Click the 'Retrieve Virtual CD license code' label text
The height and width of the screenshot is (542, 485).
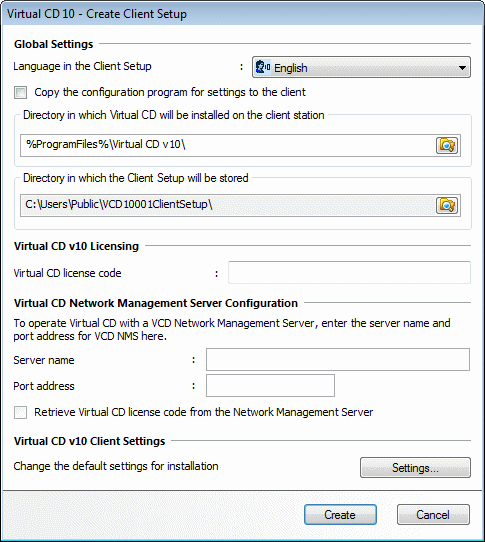pyautogui.click(x=204, y=412)
